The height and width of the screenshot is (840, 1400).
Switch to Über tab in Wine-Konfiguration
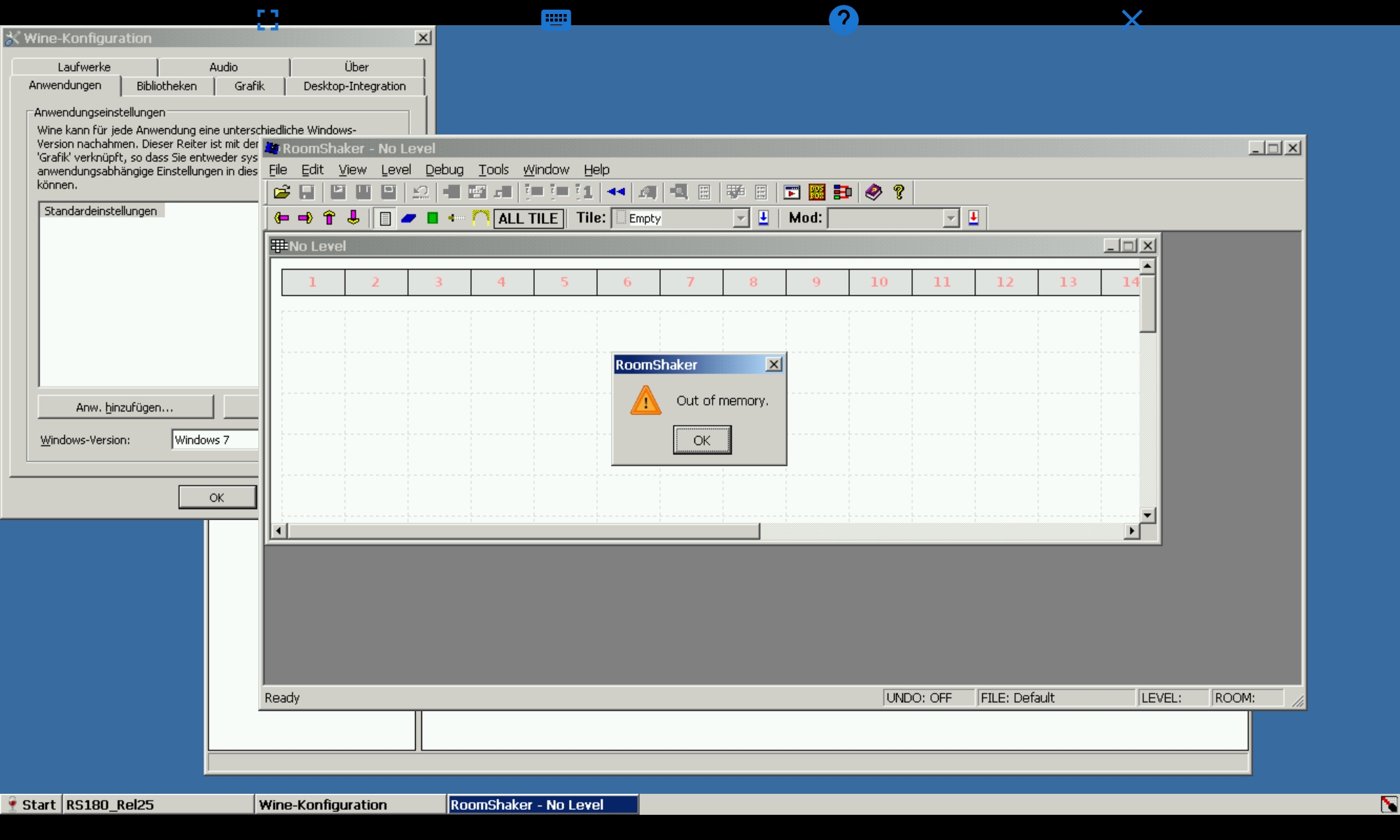(x=357, y=67)
